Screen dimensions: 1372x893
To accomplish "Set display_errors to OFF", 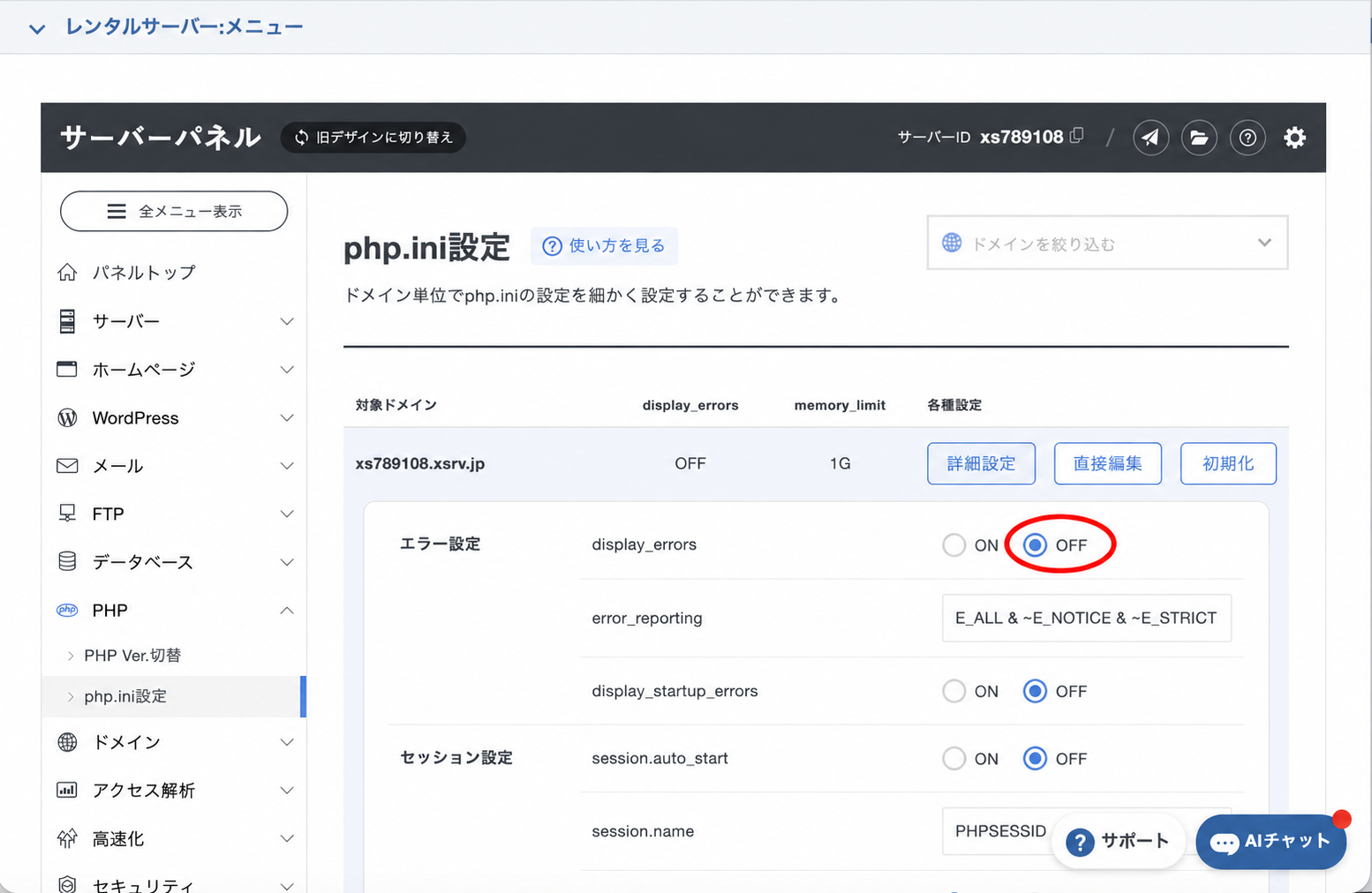I will [1035, 545].
